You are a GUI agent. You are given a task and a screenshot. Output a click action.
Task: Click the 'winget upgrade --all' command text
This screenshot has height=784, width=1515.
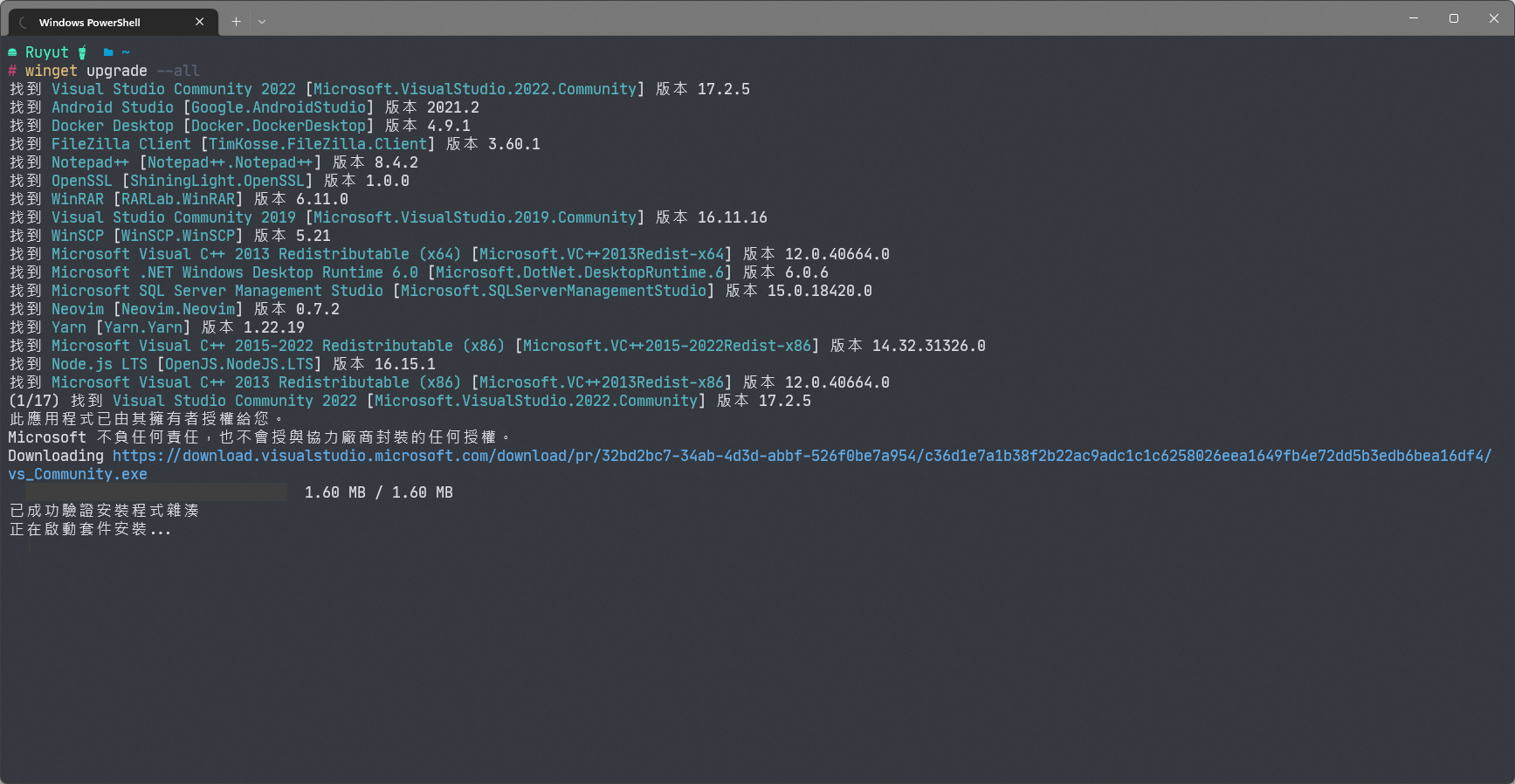pyautogui.click(x=112, y=71)
